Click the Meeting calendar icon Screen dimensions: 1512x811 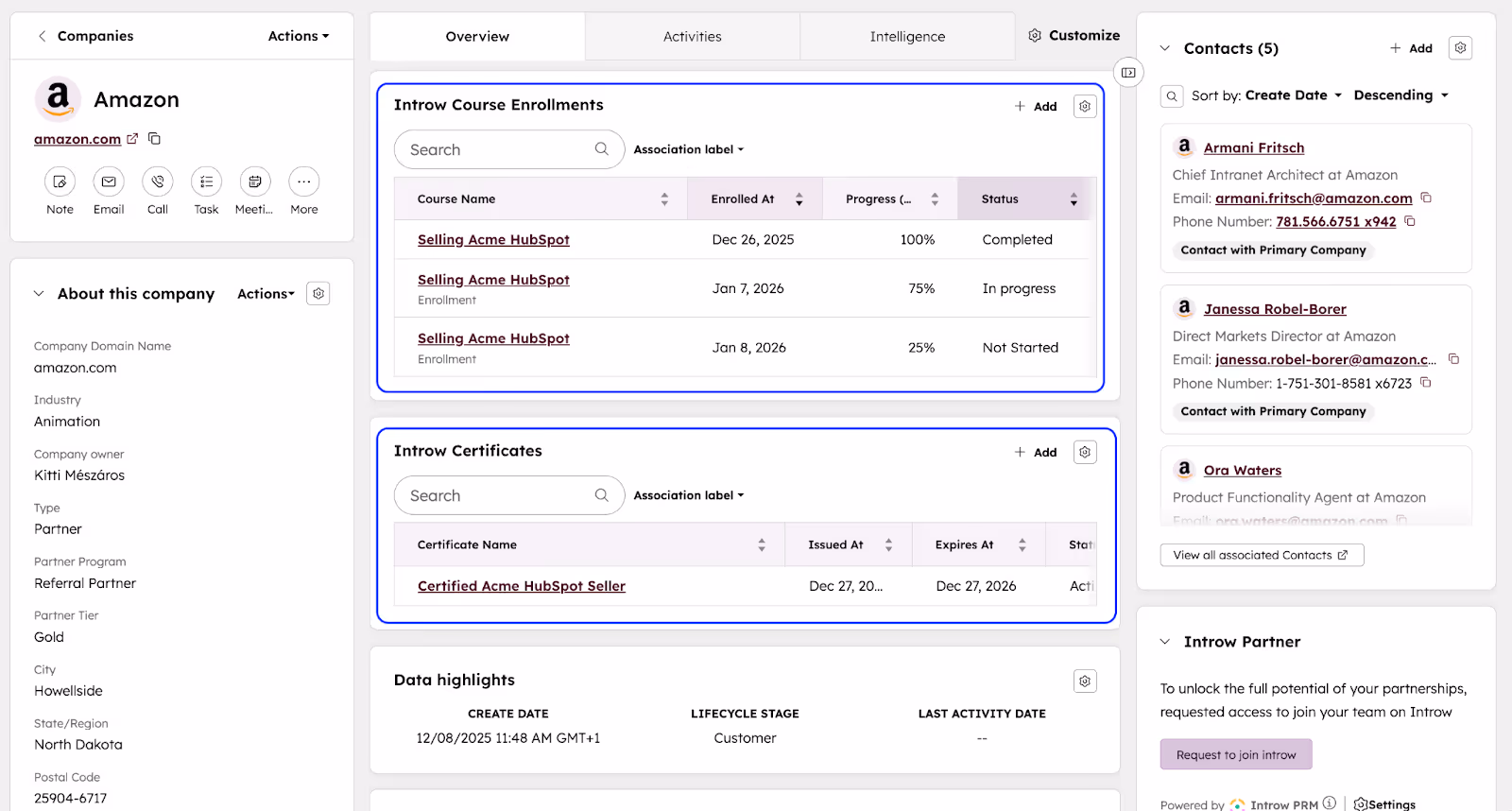point(255,181)
